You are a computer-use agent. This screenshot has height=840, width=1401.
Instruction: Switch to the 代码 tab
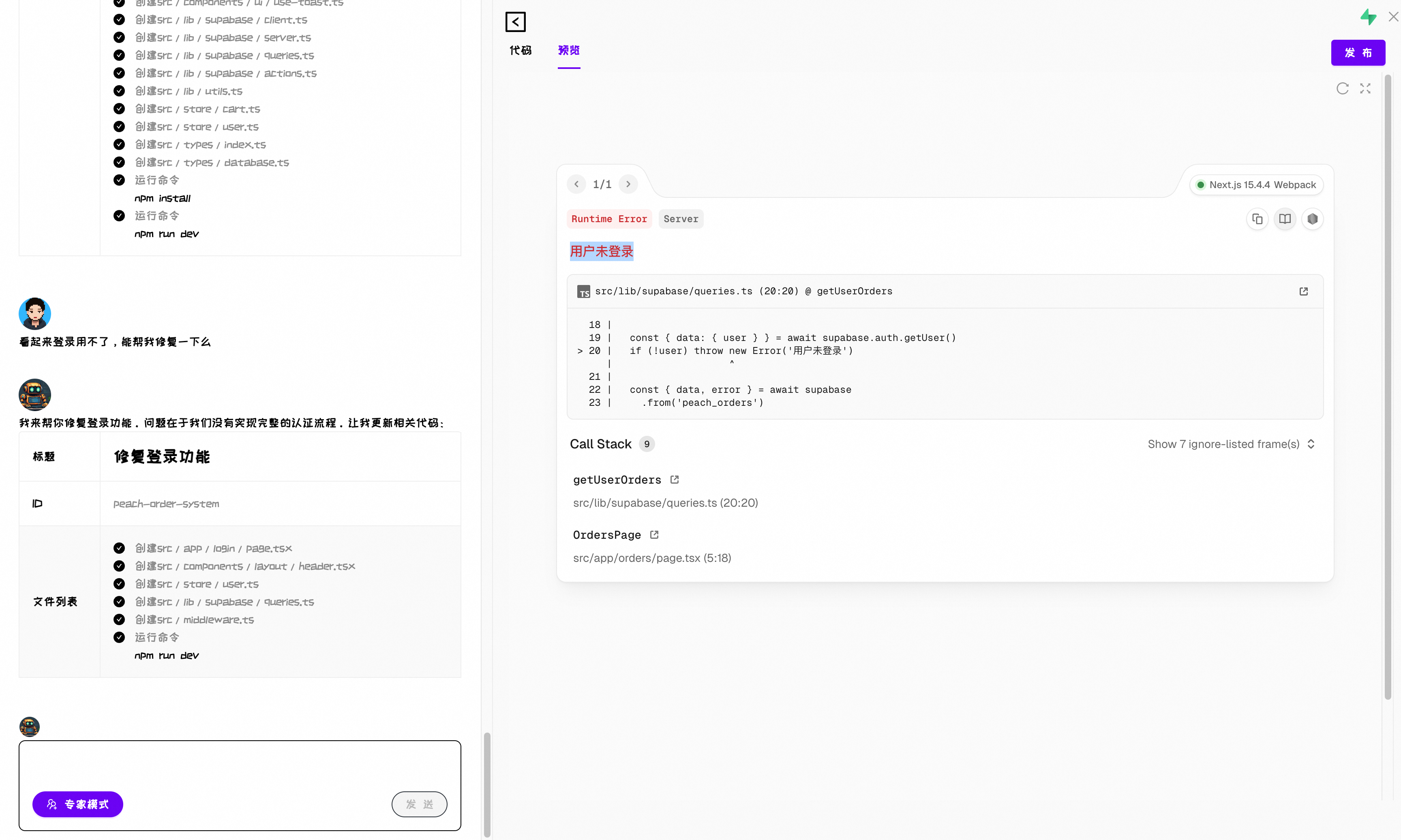520,51
